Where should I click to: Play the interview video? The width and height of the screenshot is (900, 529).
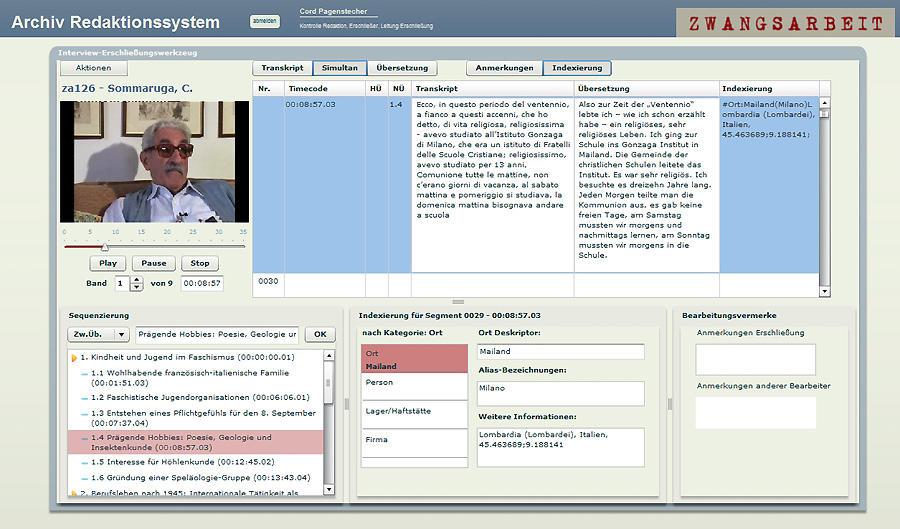[x=108, y=263]
